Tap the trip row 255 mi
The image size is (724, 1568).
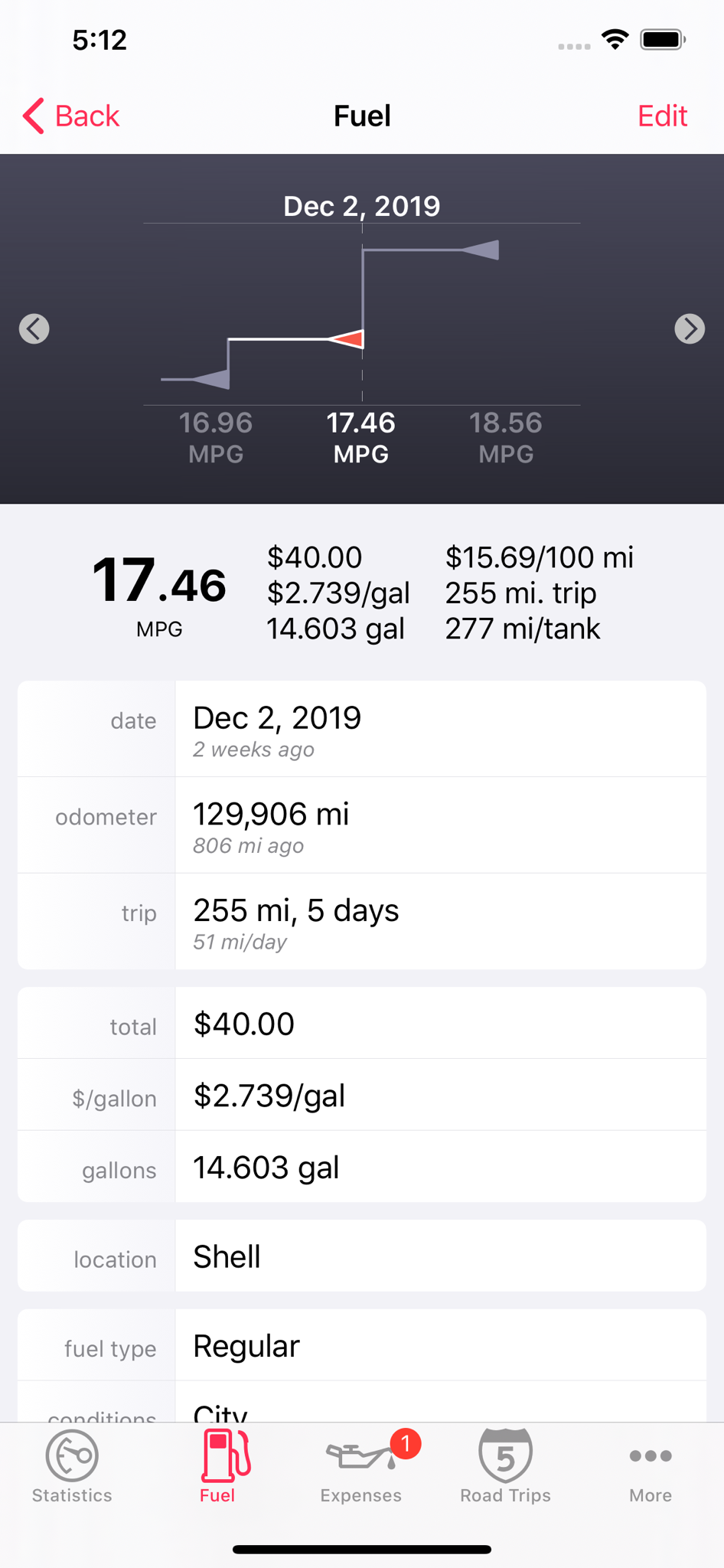click(362, 921)
